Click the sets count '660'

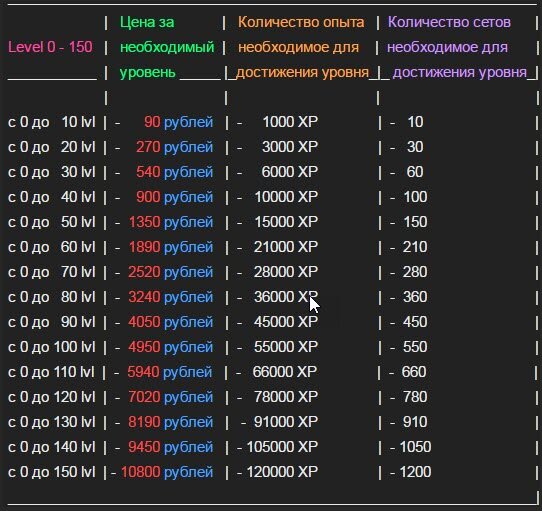coord(414,372)
